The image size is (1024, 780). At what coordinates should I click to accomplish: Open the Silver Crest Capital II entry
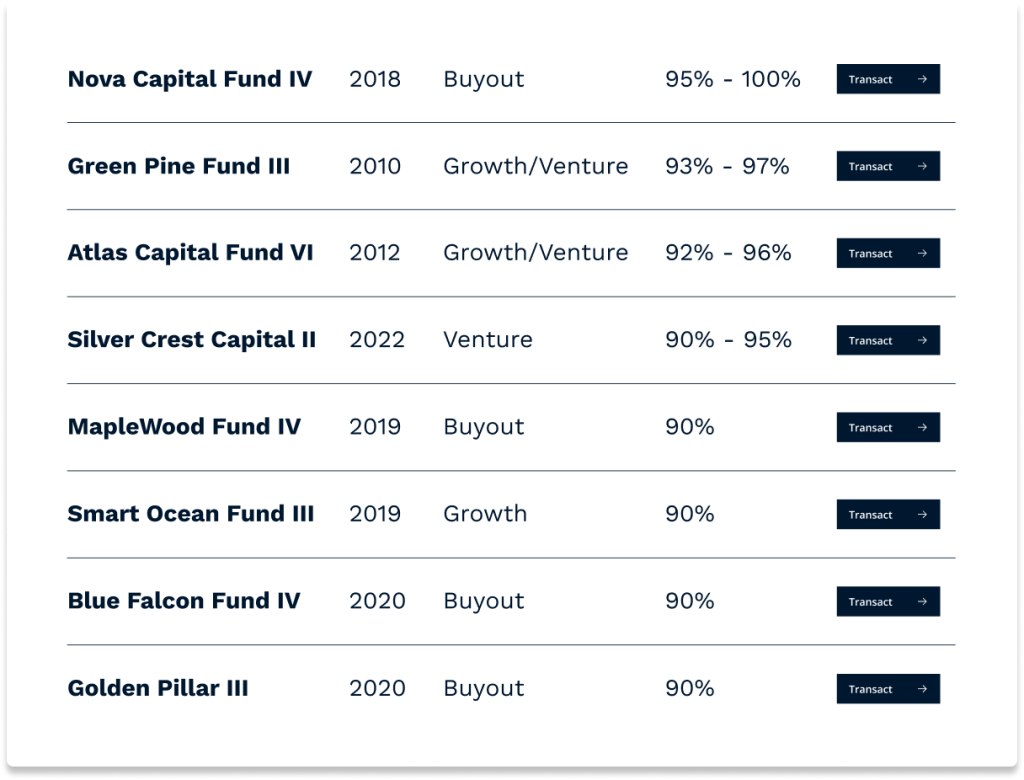(x=192, y=340)
